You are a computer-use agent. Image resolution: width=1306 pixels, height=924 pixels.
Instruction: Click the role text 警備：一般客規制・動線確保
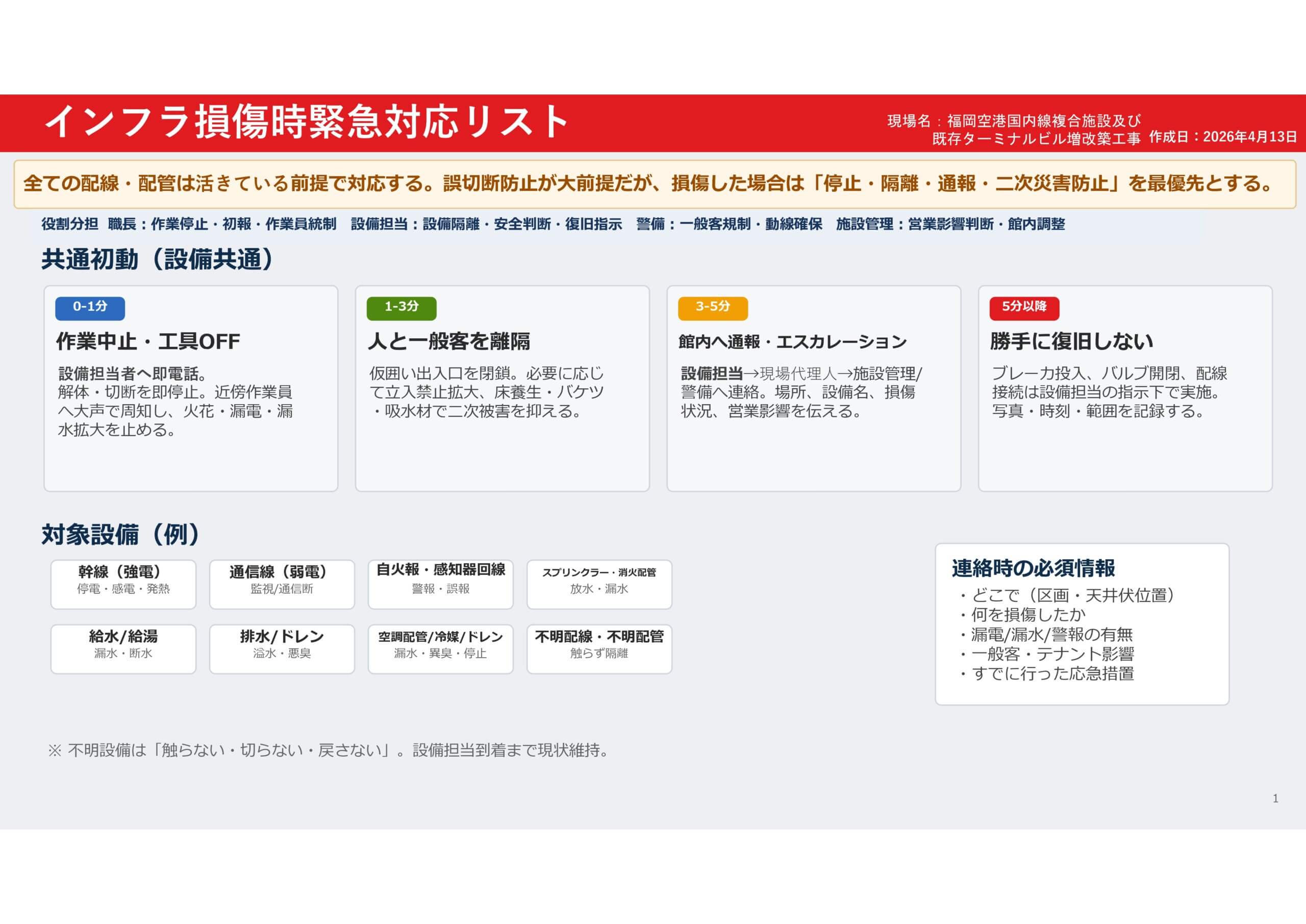pos(729,224)
